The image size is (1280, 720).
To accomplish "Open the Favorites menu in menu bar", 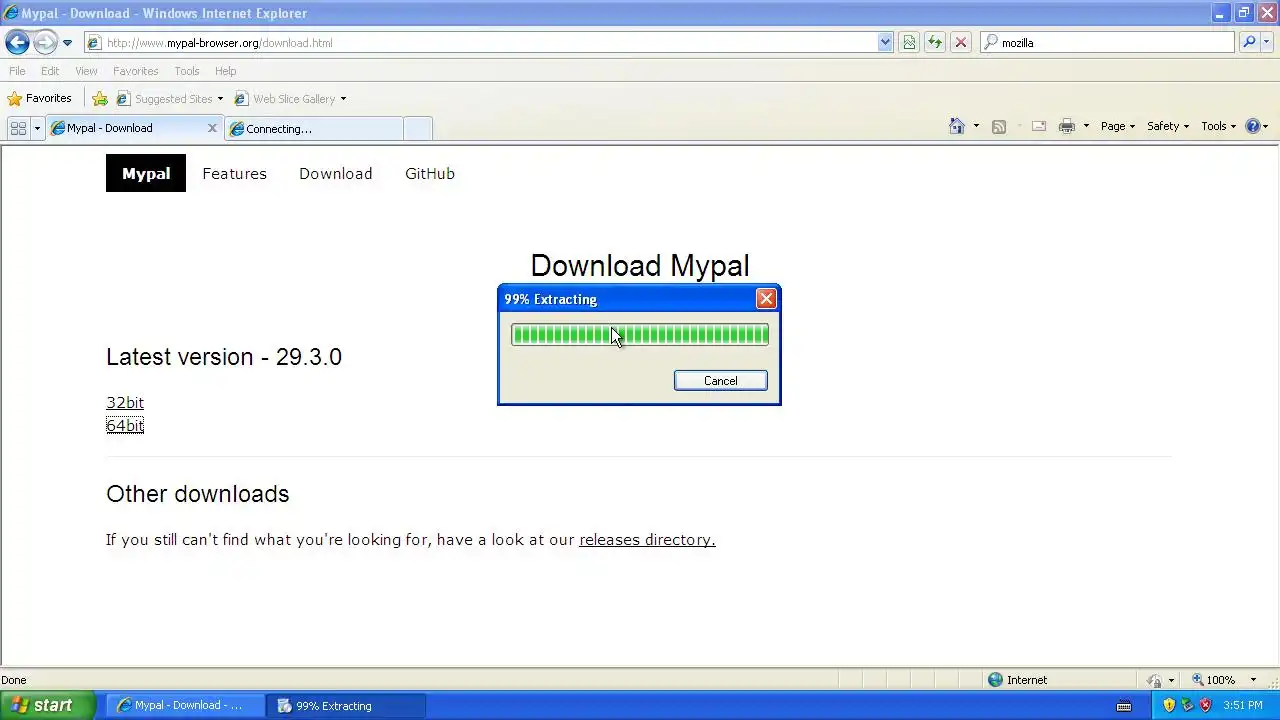I will [x=135, y=71].
